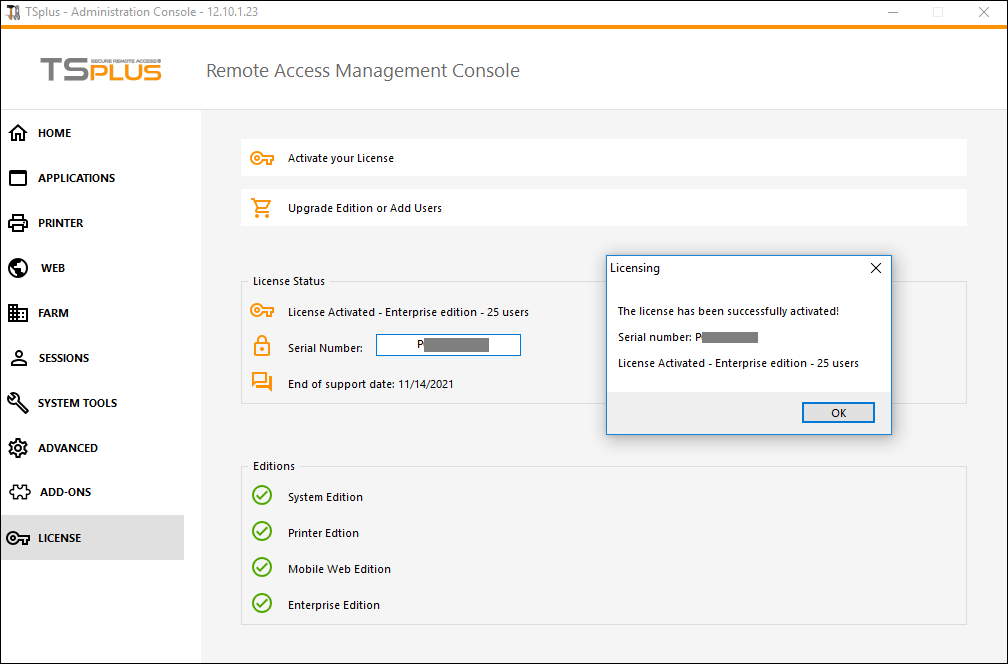Select the System Tools wrench icon
Viewport: 1008px width, 664px height.
[18, 403]
